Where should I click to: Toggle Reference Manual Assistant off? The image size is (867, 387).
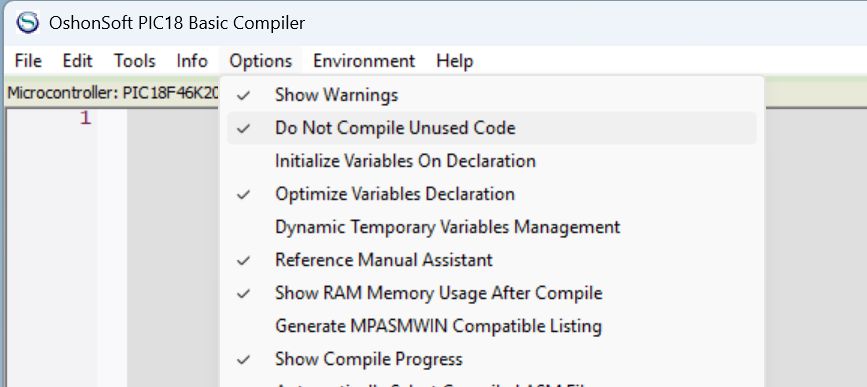pos(492,260)
